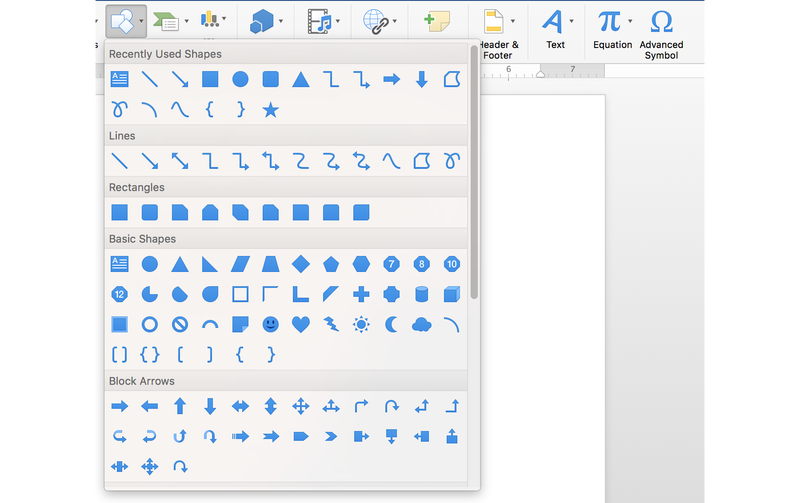Click the Media film and music icon
The width and height of the screenshot is (800, 503).
319,22
